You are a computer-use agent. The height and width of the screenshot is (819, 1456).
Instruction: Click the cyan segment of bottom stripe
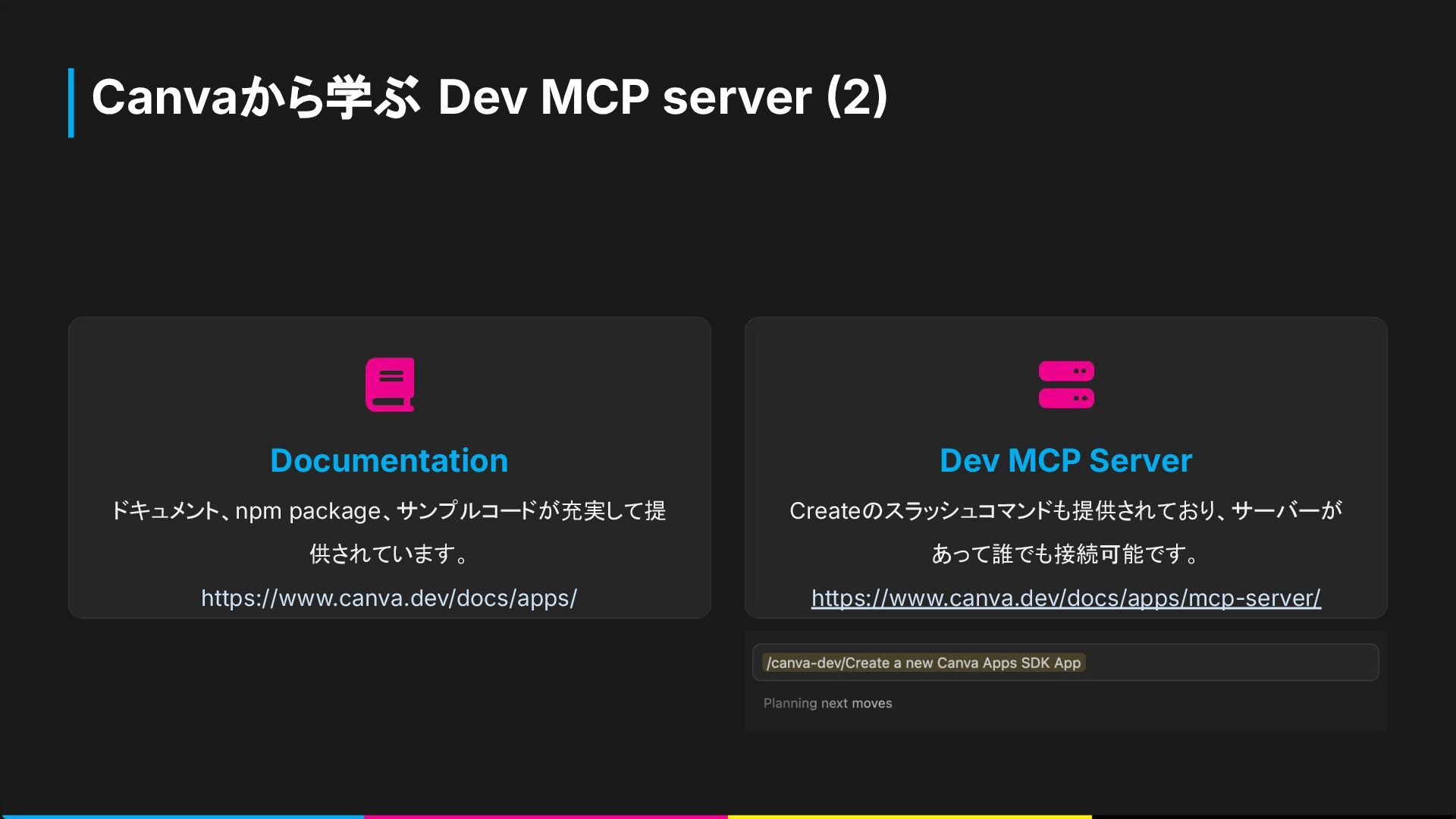[182, 816]
